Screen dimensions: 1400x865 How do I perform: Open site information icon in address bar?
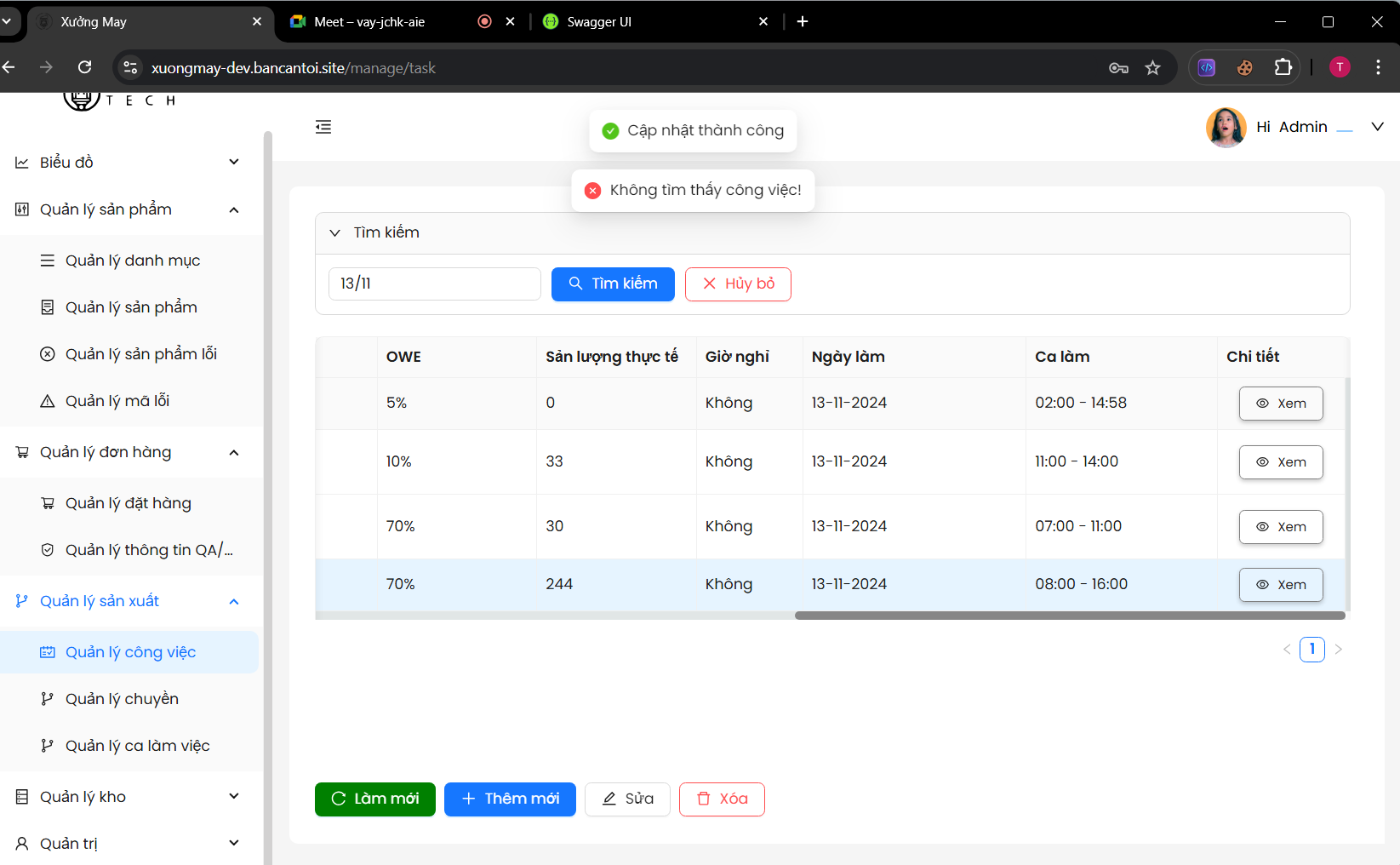(x=130, y=68)
